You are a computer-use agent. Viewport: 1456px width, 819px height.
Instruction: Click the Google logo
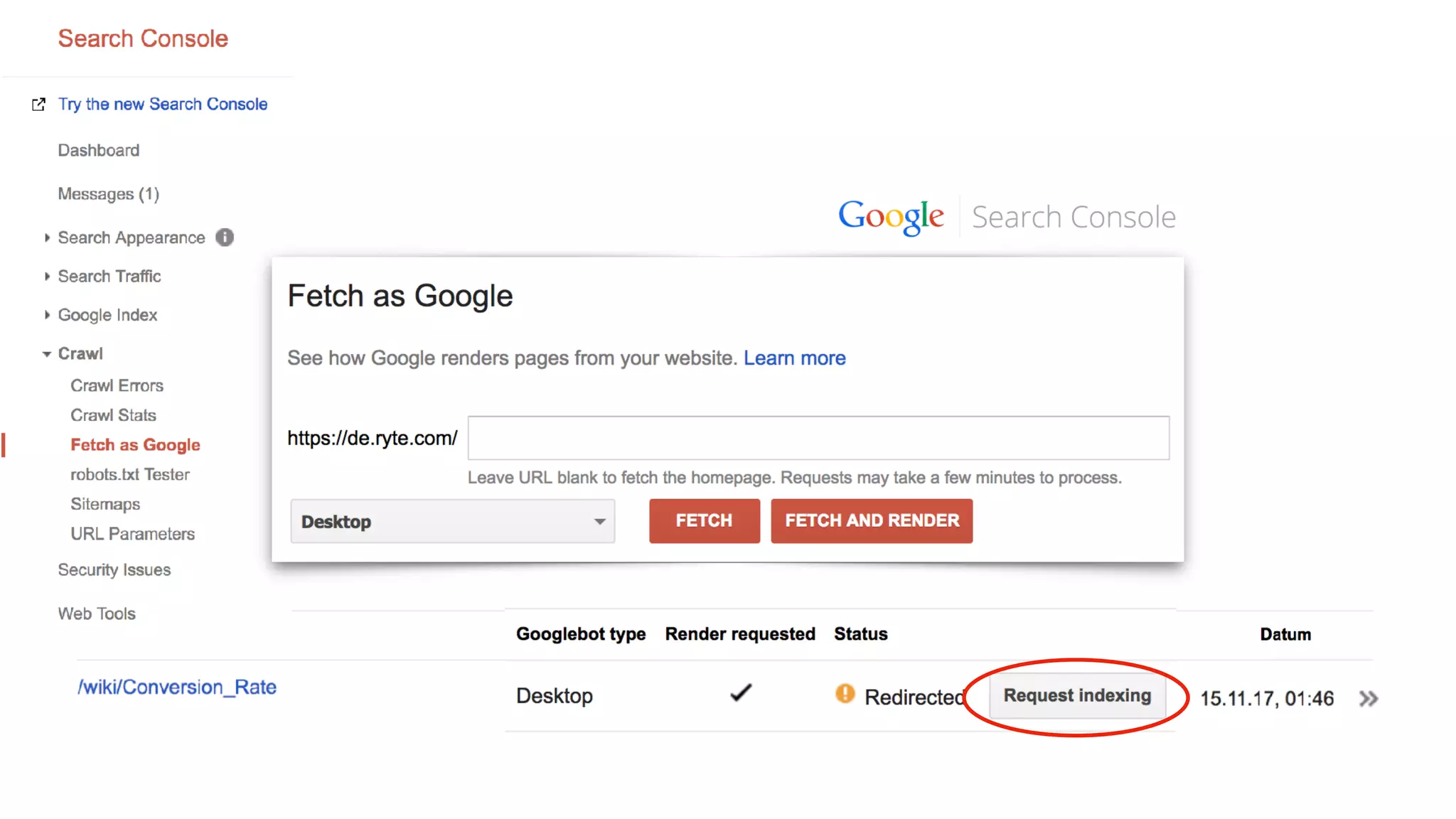click(891, 216)
